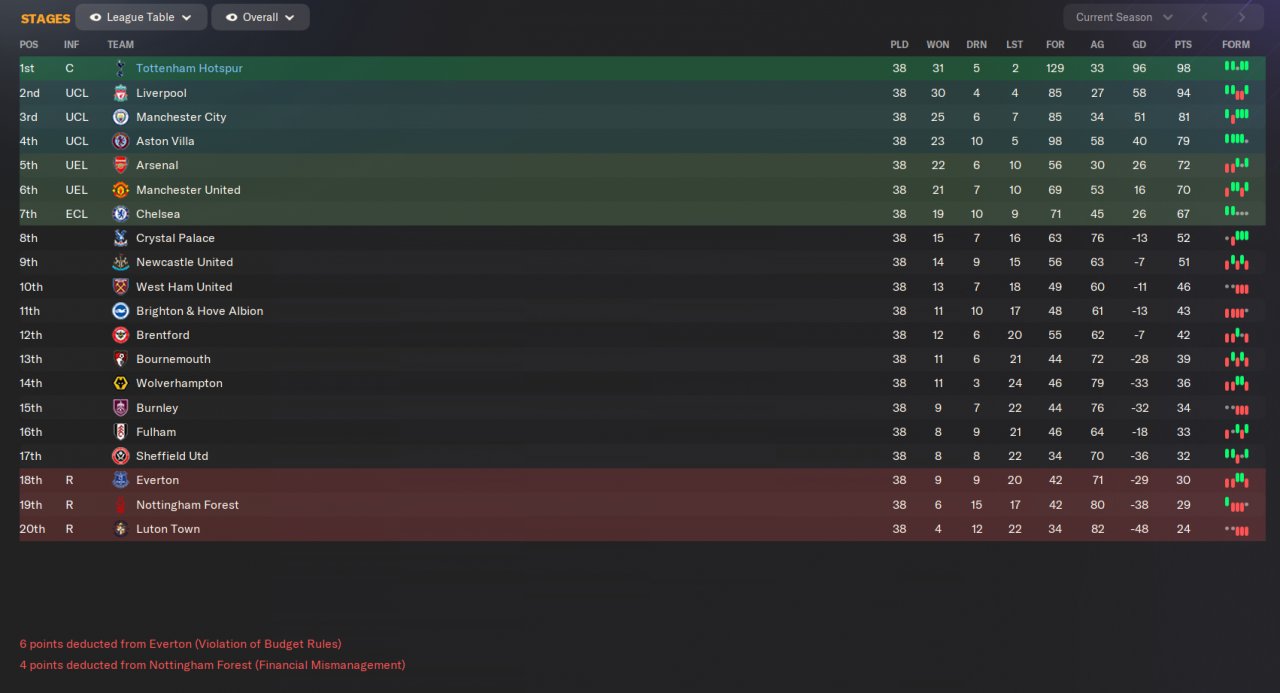Viewport: 1280px width, 693px height.
Task: Expand the Overall filter dropdown
Action: (x=260, y=17)
